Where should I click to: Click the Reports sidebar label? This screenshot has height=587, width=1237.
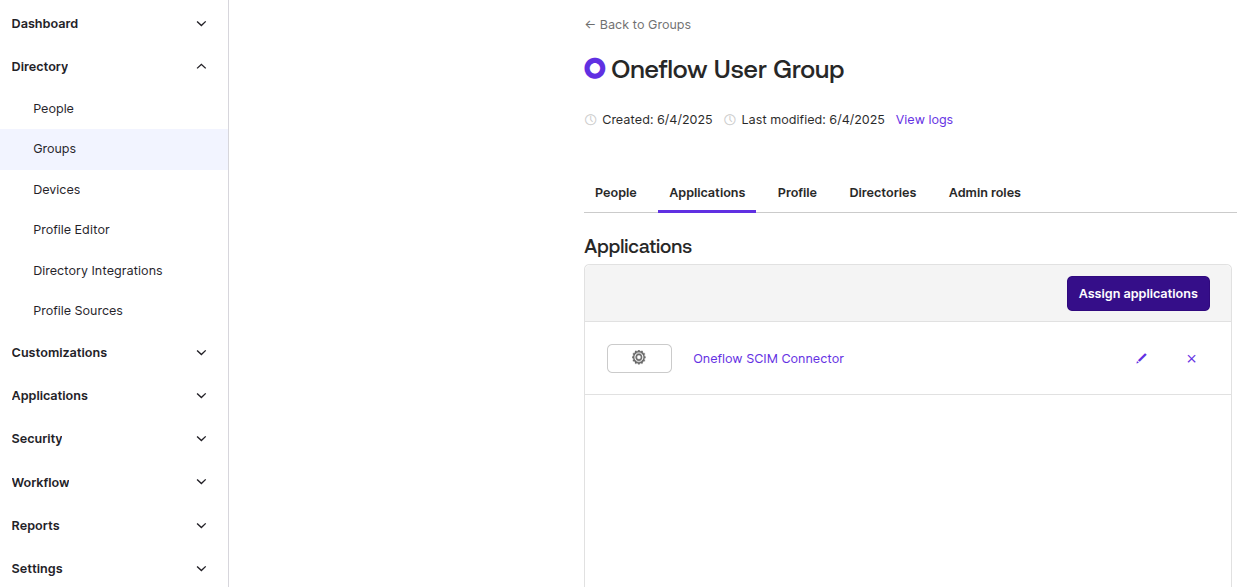35,526
